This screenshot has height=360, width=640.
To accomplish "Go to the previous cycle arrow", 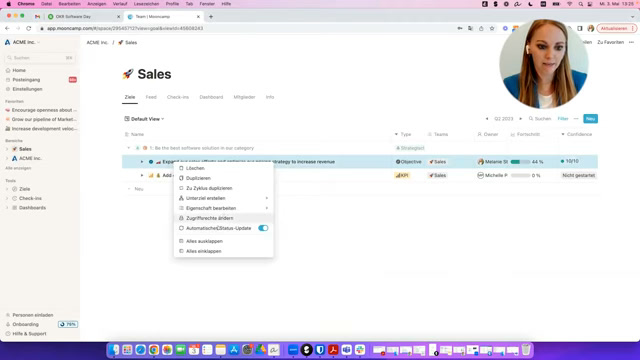I will 487,119.
